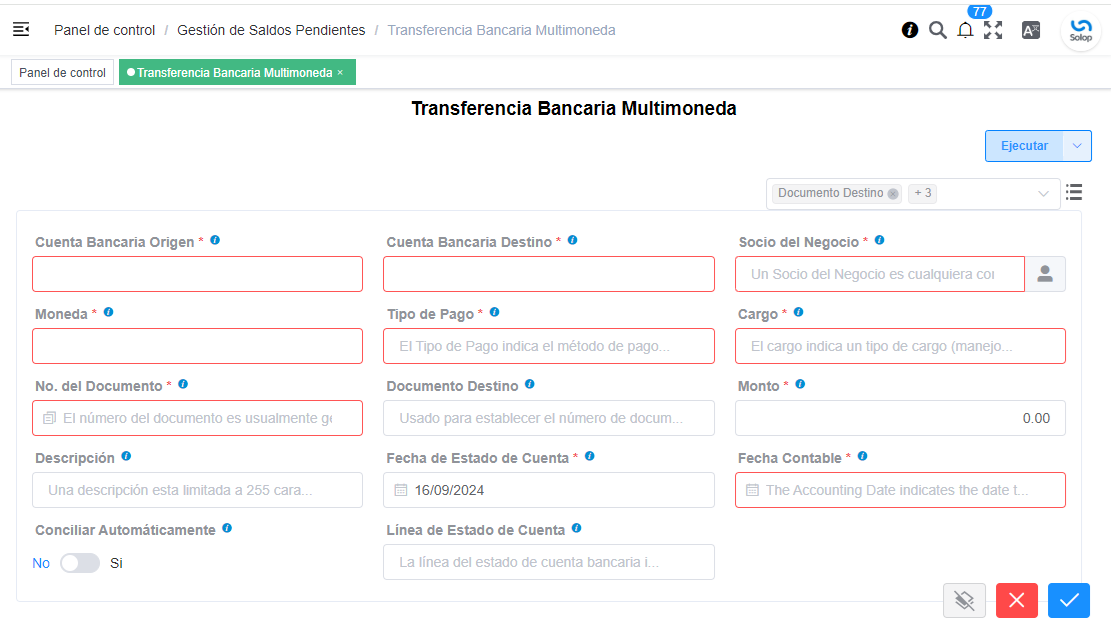The height and width of the screenshot is (625, 1111).
Task: Select the No label of toggle
Action: point(41,563)
